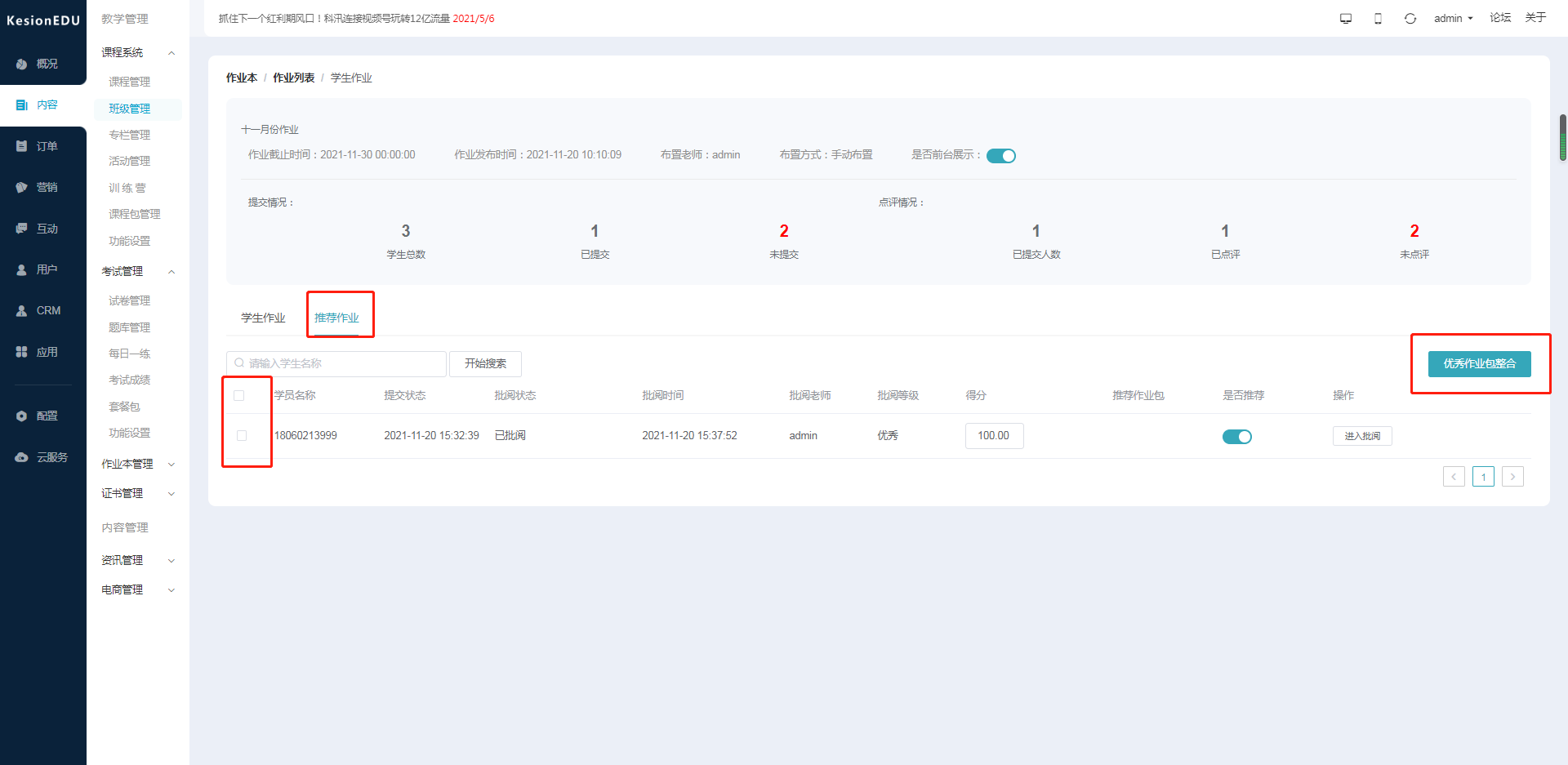Open 每日一练 in the side menu
The width and height of the screenshot is (1568, 765).
[129, 354]
